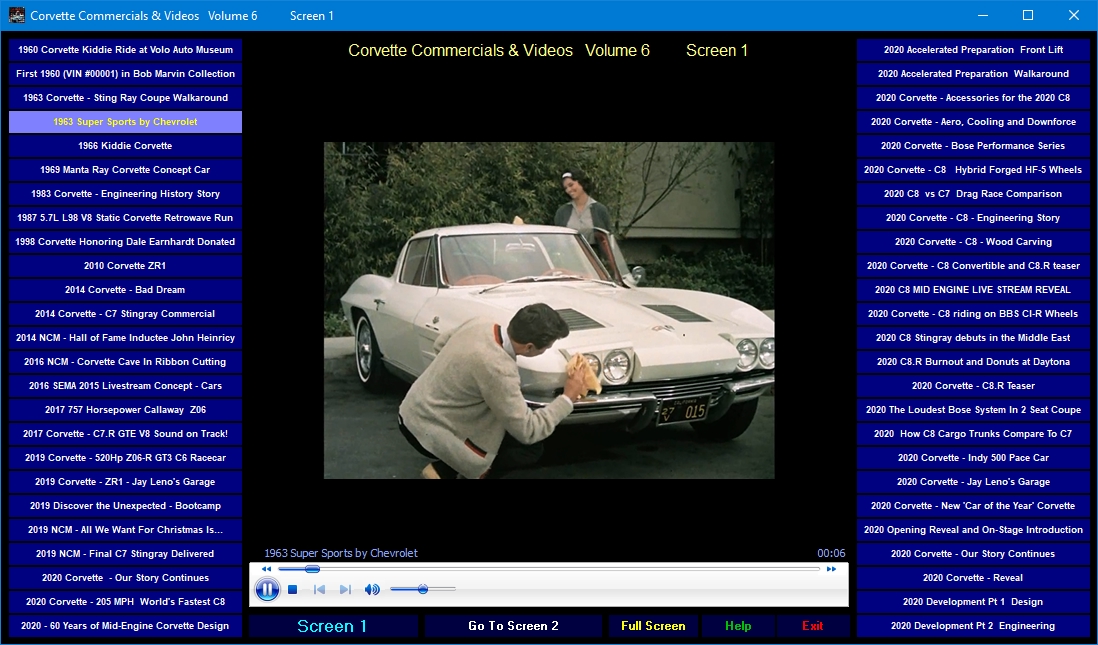Open 1969 Manta Ray Corvette Concept Car
1098x645 pixels.
(x=125, y=169)
